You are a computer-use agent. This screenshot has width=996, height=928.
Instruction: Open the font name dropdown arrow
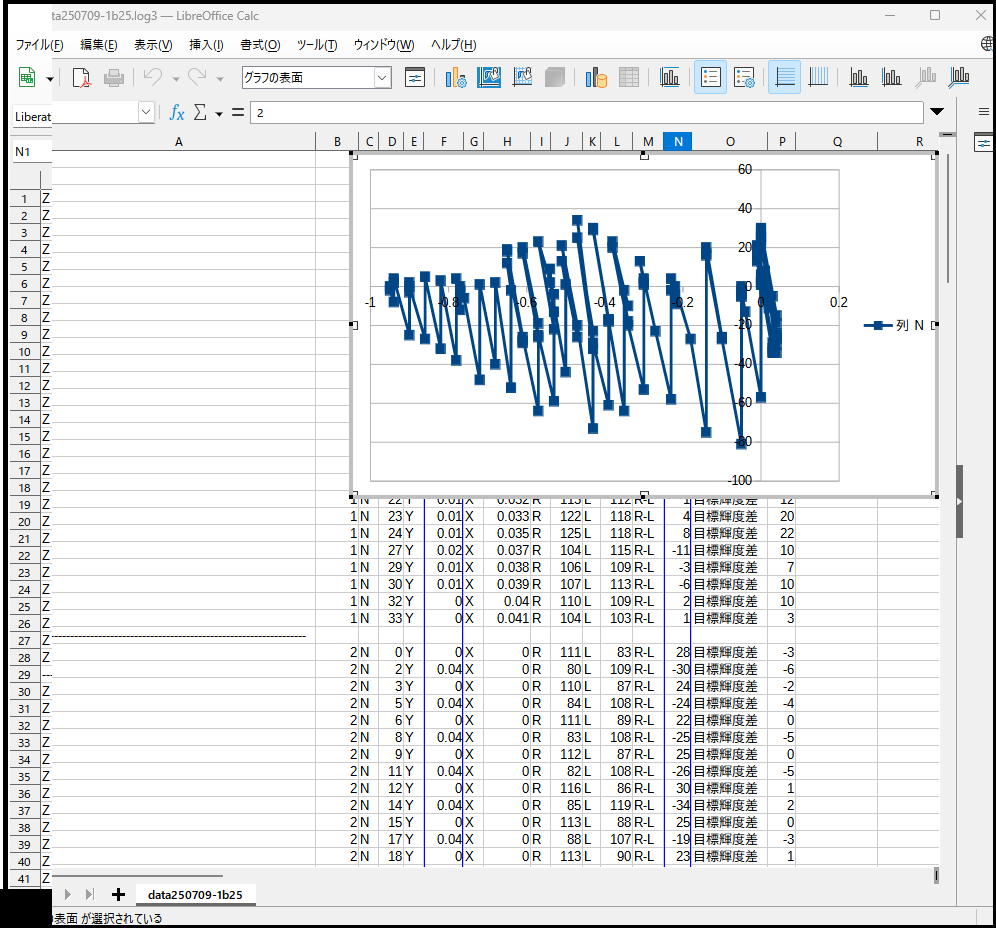[147, 112]
